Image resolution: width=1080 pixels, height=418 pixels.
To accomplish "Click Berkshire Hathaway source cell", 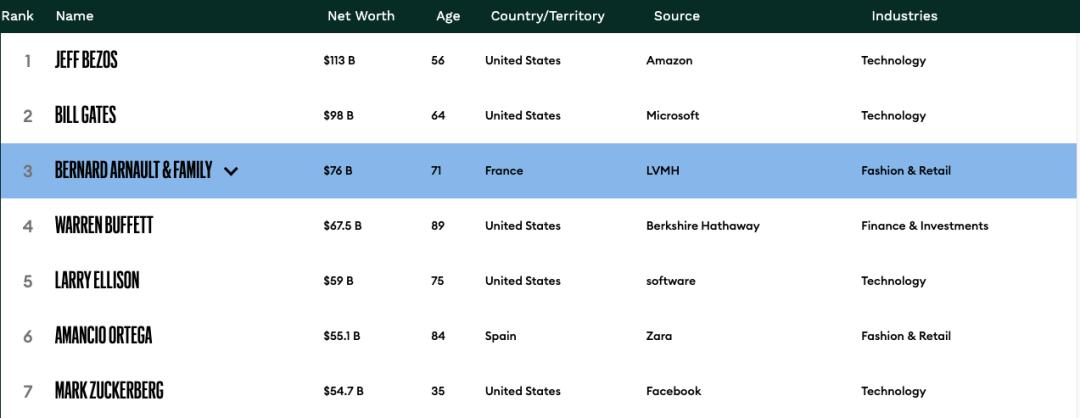I will tap(702, 226).
